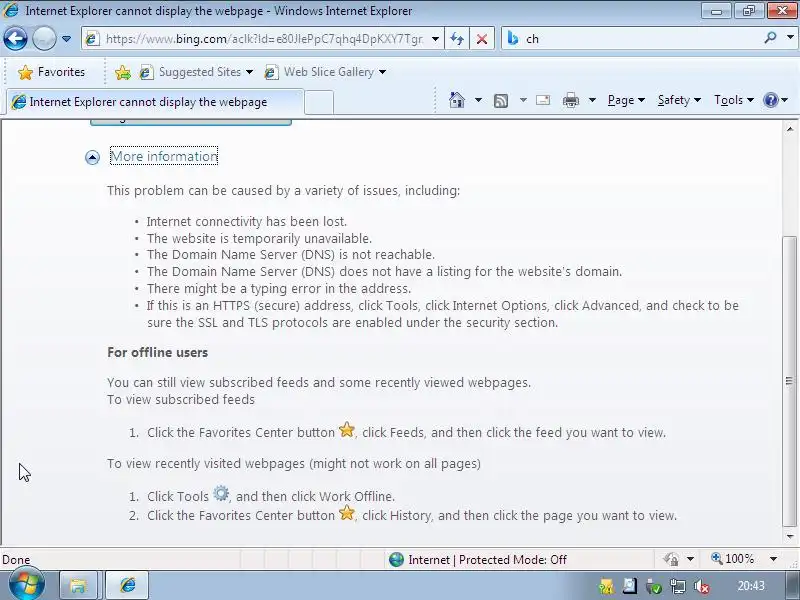Screen dimensions: 800x600
Task: Collapse the More information arrow toggle
Action: (x=92, y=157)
